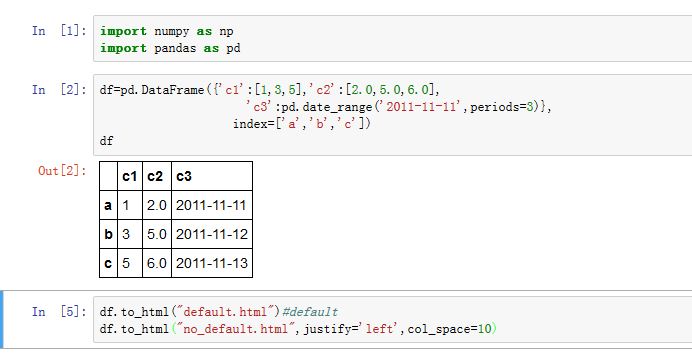Click the cell containing 2011-11-11

(212, 205)
